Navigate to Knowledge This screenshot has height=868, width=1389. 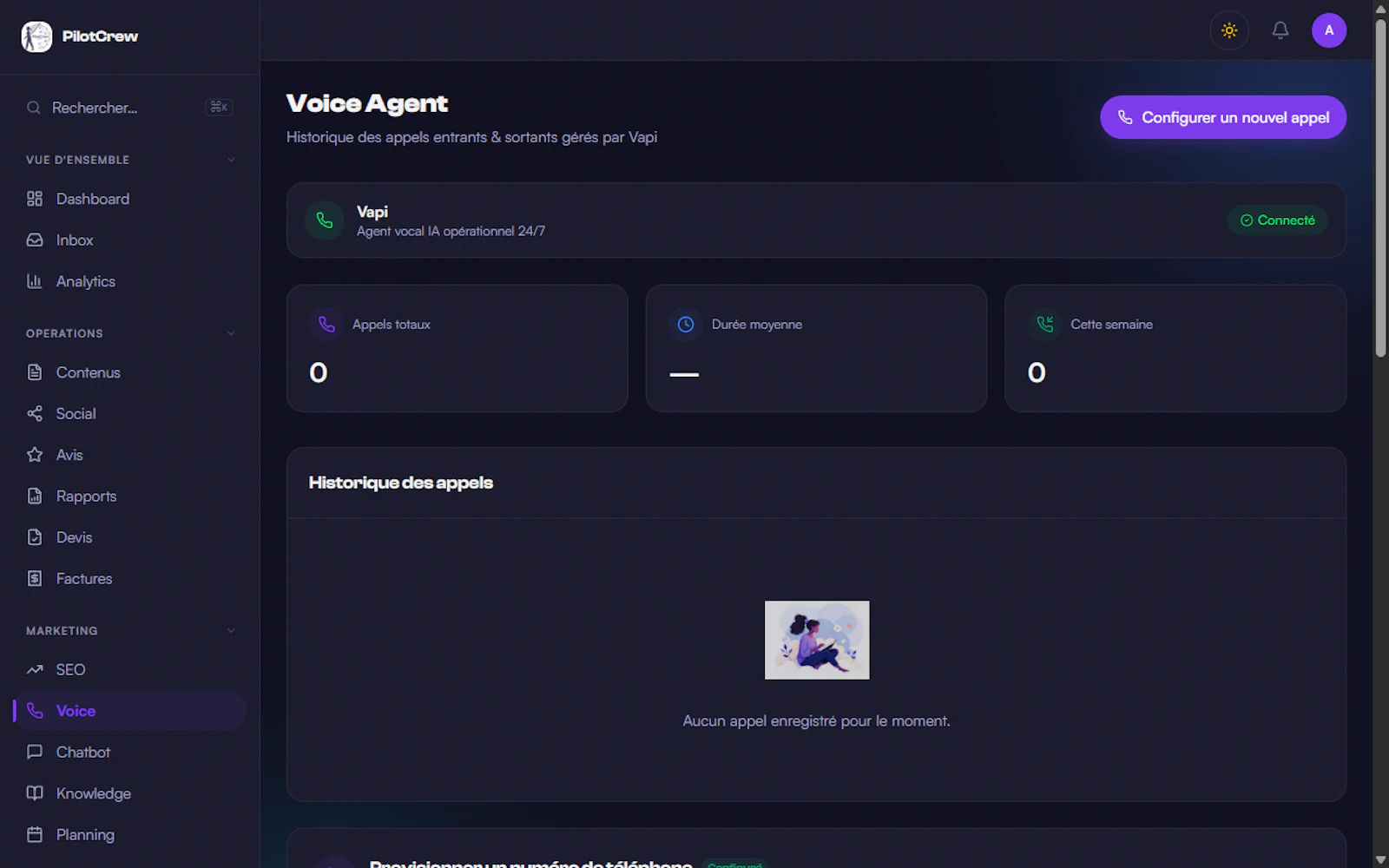point(130,793)
